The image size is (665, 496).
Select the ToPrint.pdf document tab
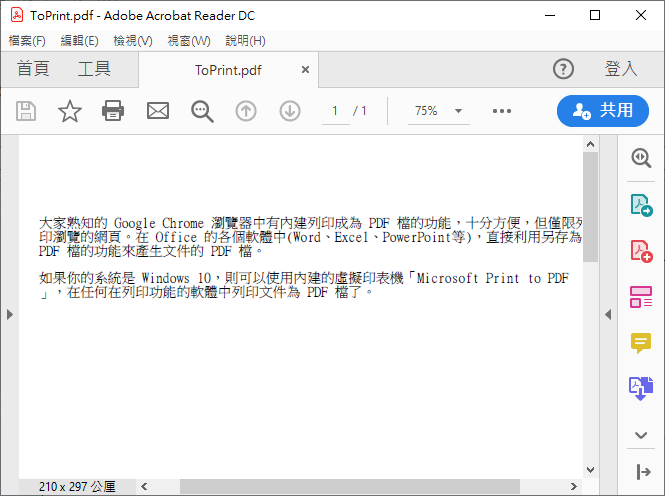point(228,70)
